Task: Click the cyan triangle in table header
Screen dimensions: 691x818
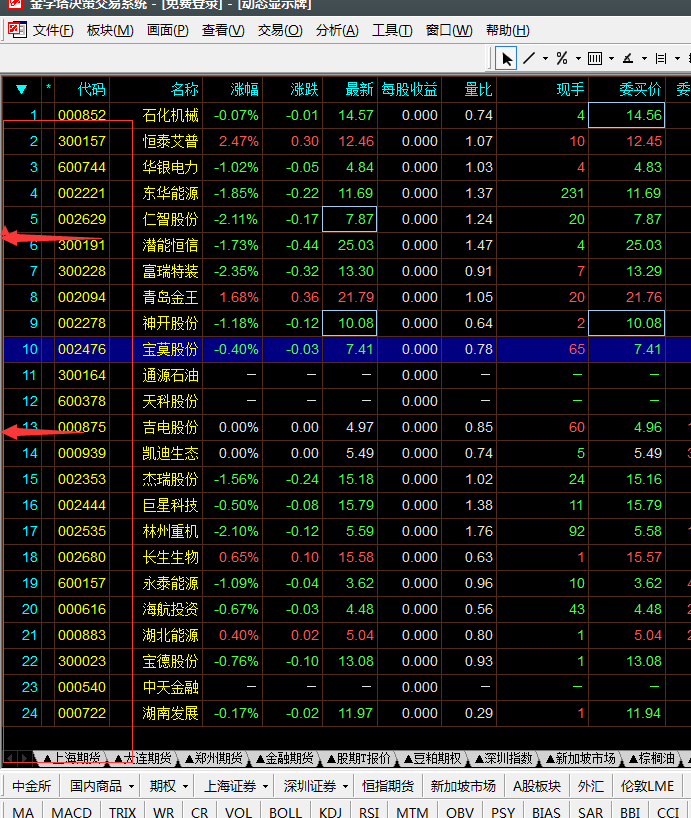Action: click(21, 90)
